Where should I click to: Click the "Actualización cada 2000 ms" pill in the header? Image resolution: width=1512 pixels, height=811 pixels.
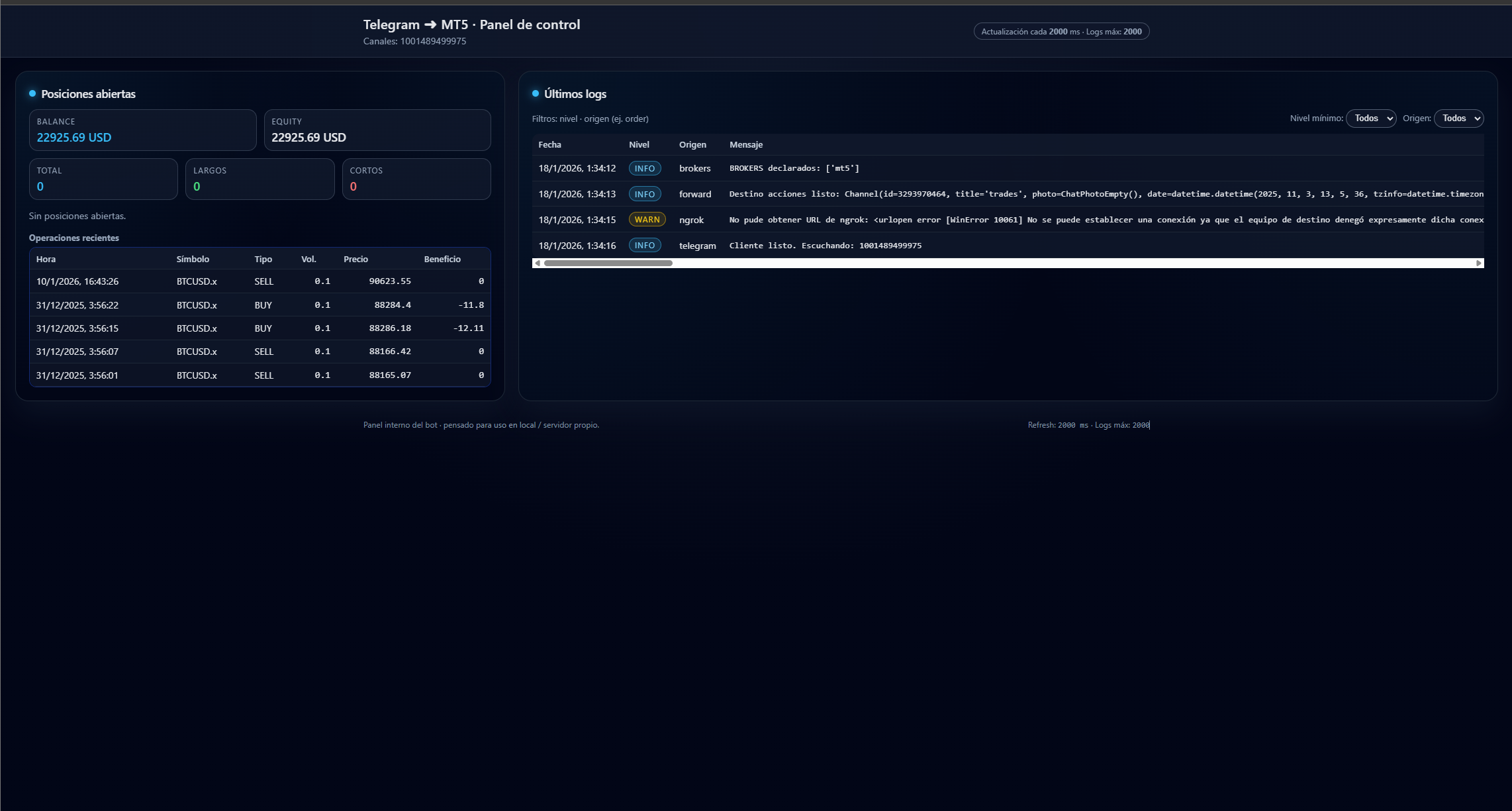pos(1061,31)
